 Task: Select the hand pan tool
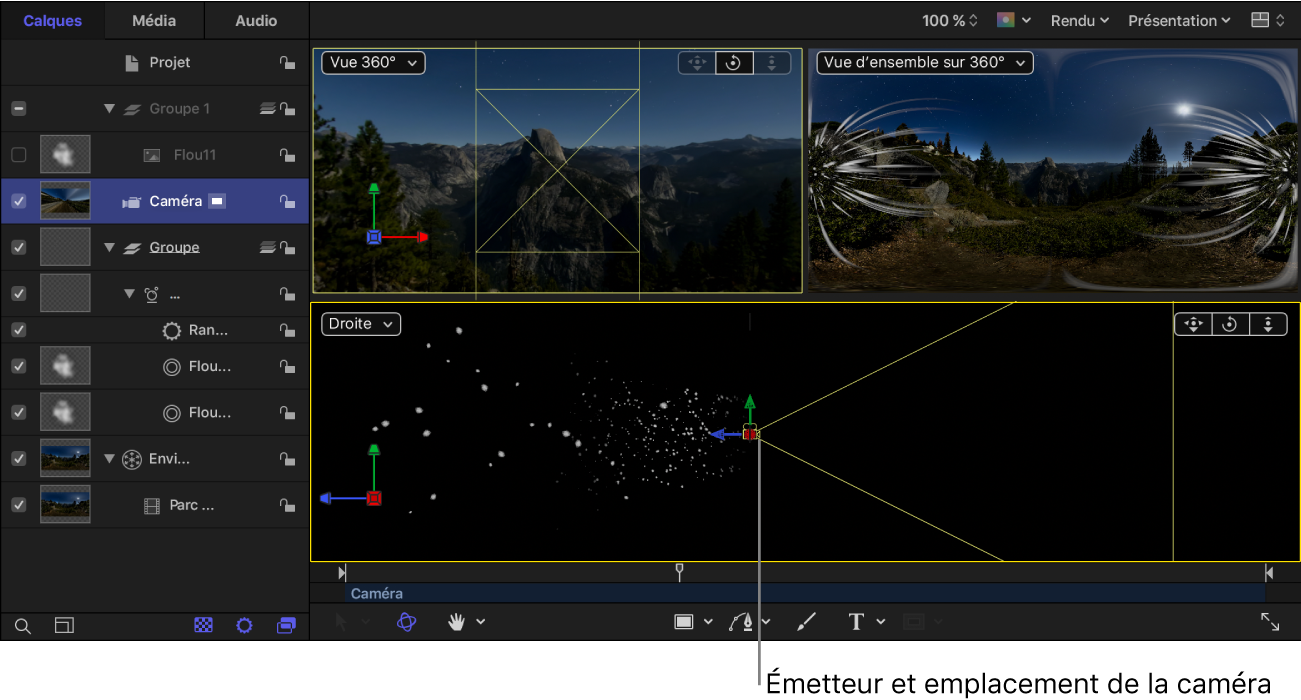point(457,622)
